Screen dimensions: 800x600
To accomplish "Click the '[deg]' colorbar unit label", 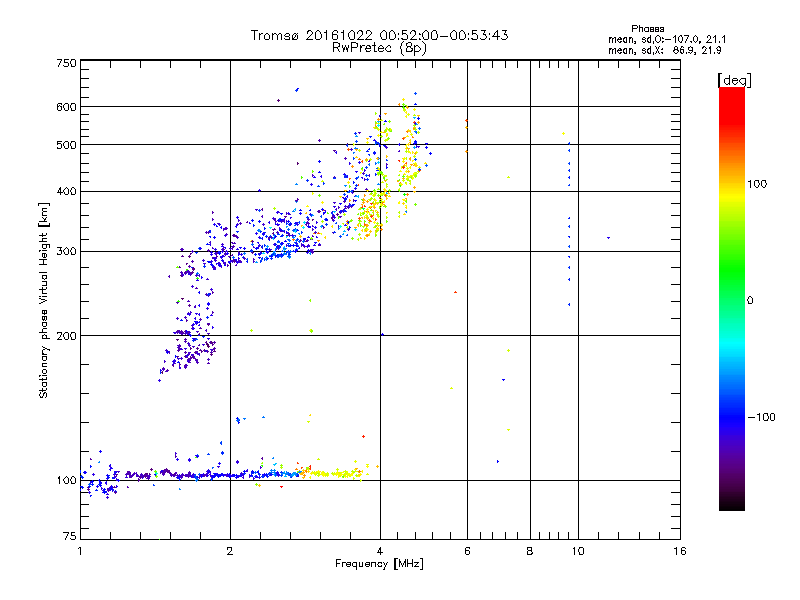I will click(734, 80).
